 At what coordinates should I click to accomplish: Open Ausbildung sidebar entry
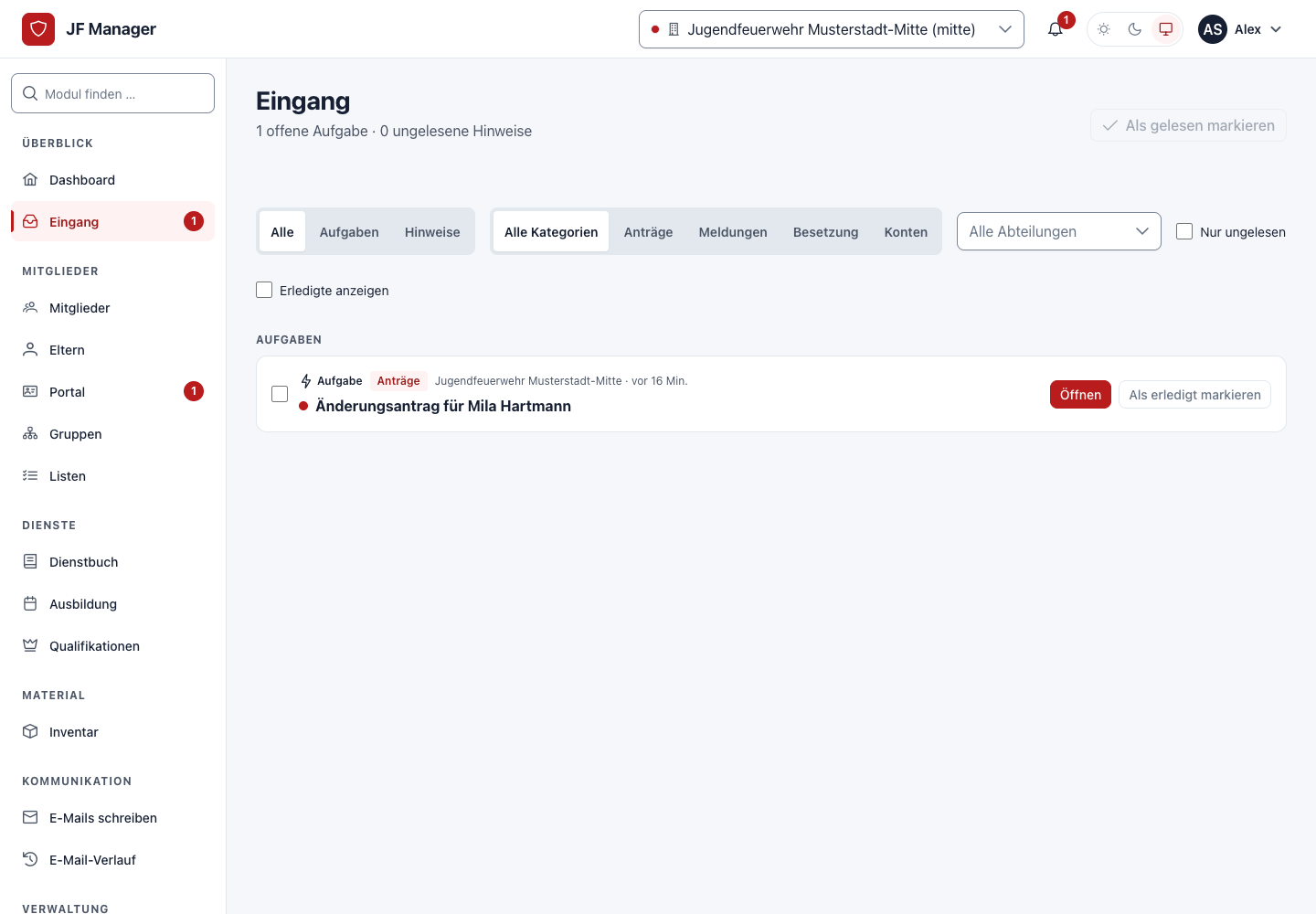(x=113, y=604)
